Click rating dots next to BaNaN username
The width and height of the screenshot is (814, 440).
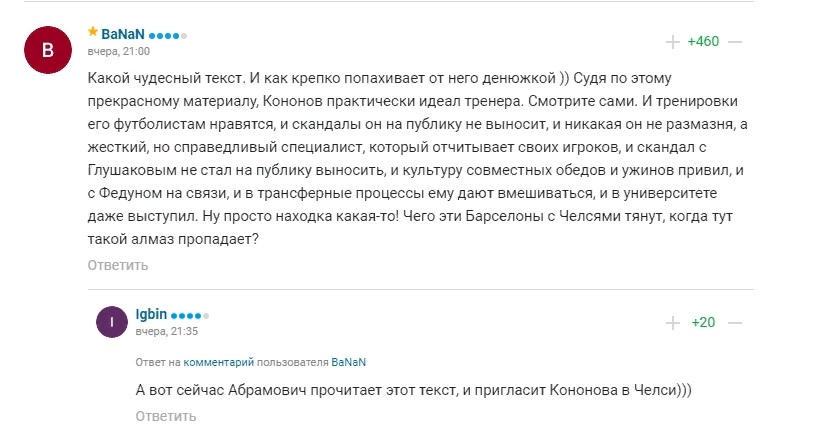168,36
